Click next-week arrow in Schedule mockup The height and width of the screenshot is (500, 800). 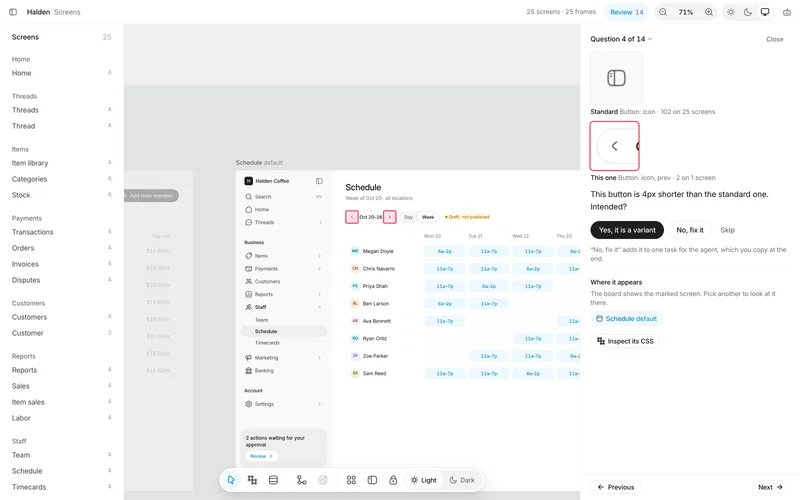tap(390, 217)
